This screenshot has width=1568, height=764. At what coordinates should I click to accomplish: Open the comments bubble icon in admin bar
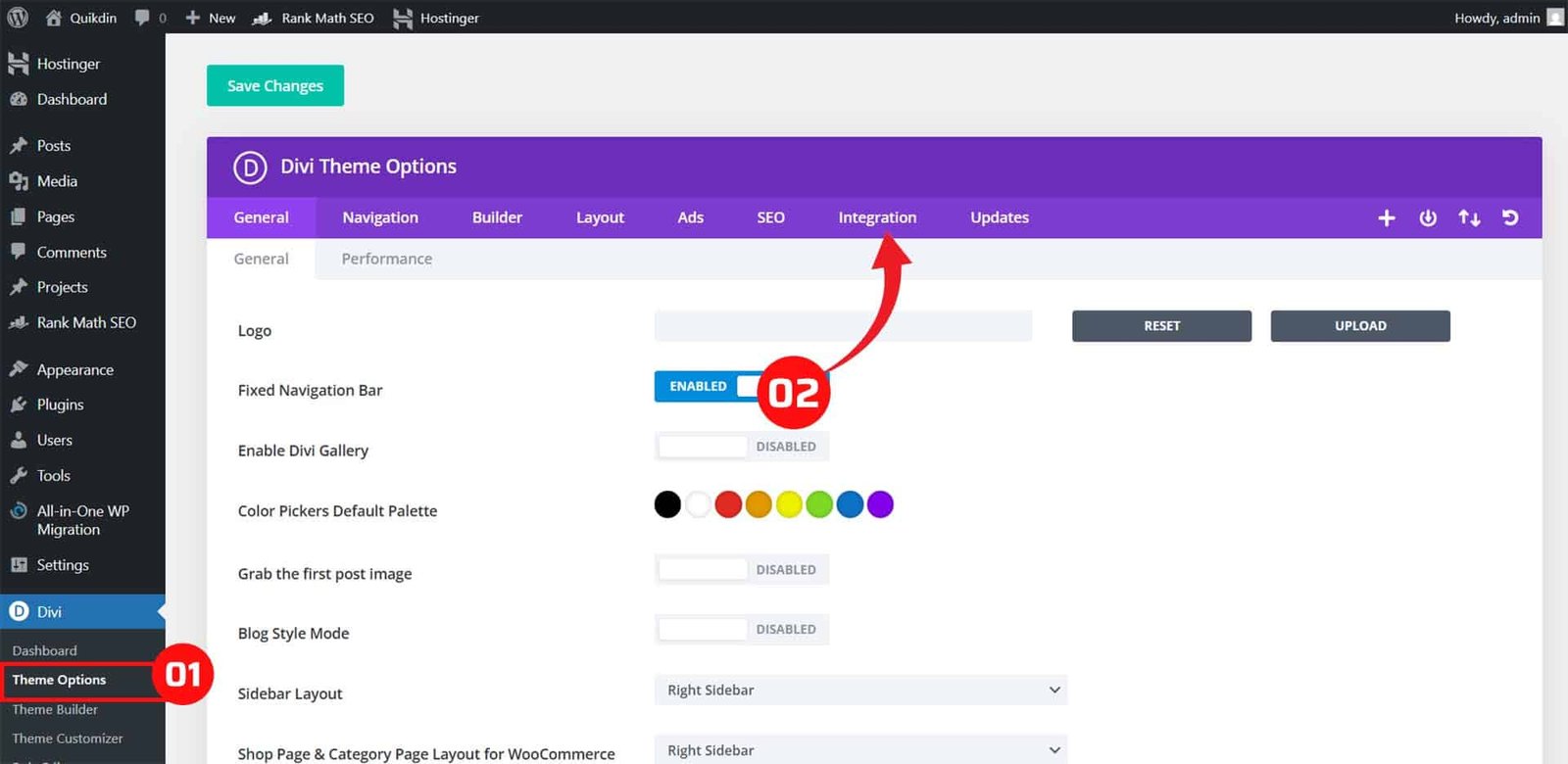pos(142,18)
